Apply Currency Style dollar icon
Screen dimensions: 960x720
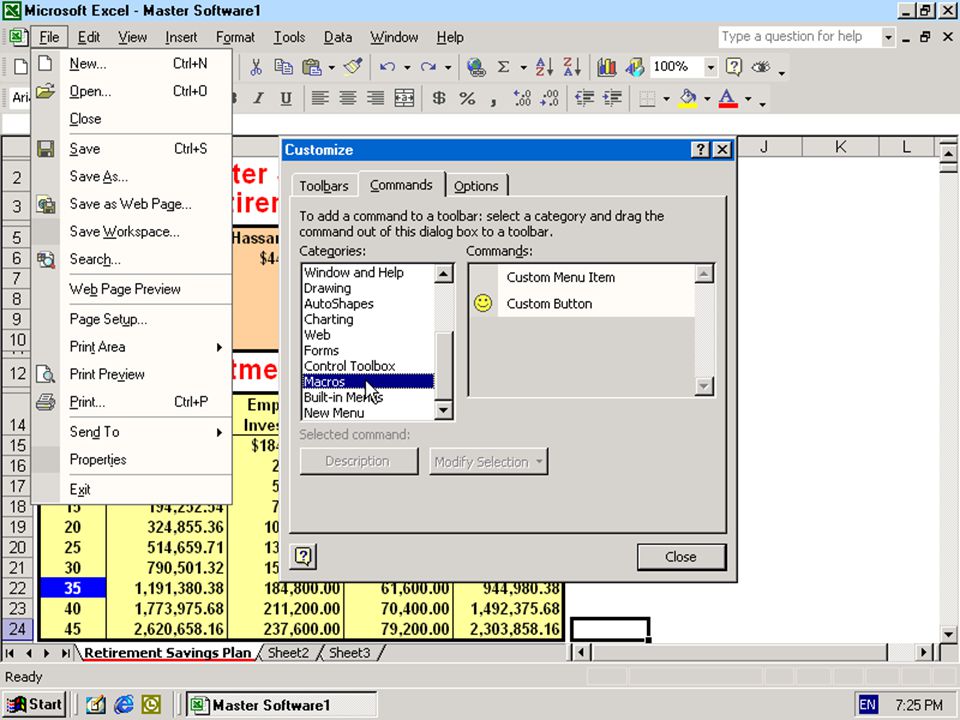click(x=439, y=98)
